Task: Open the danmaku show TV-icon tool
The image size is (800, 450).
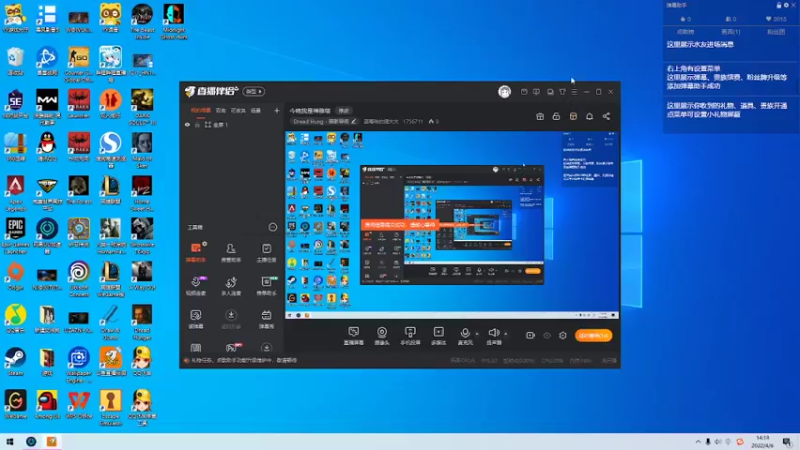Action: [266, 319]
